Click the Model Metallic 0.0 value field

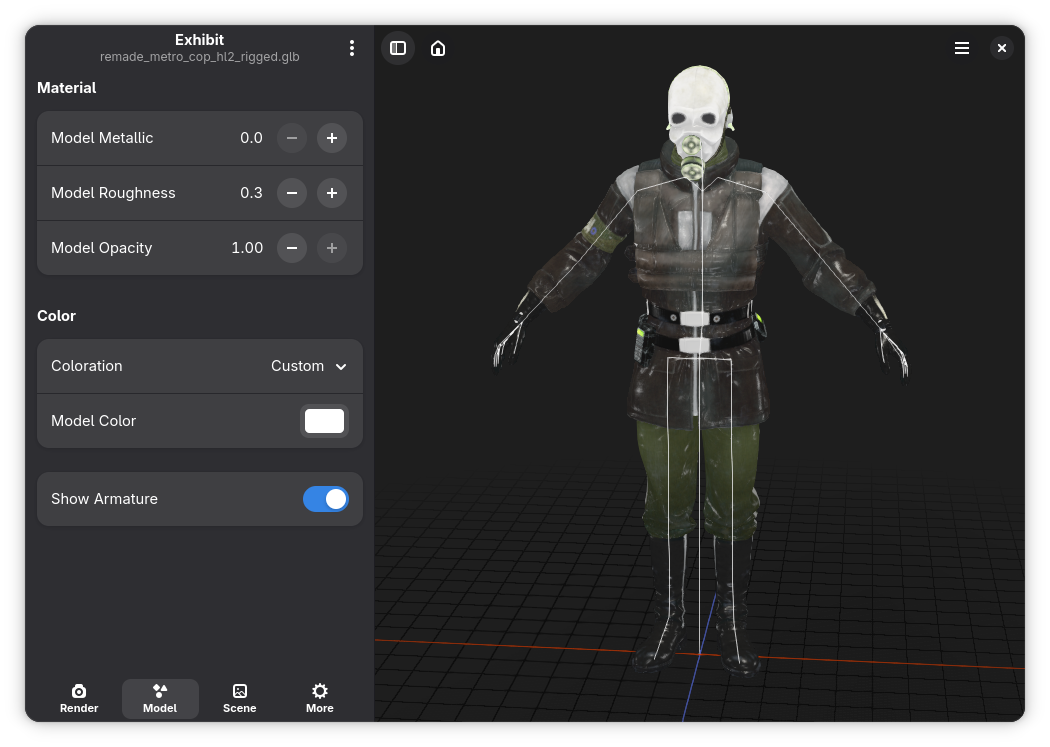(x=251, y=138)
